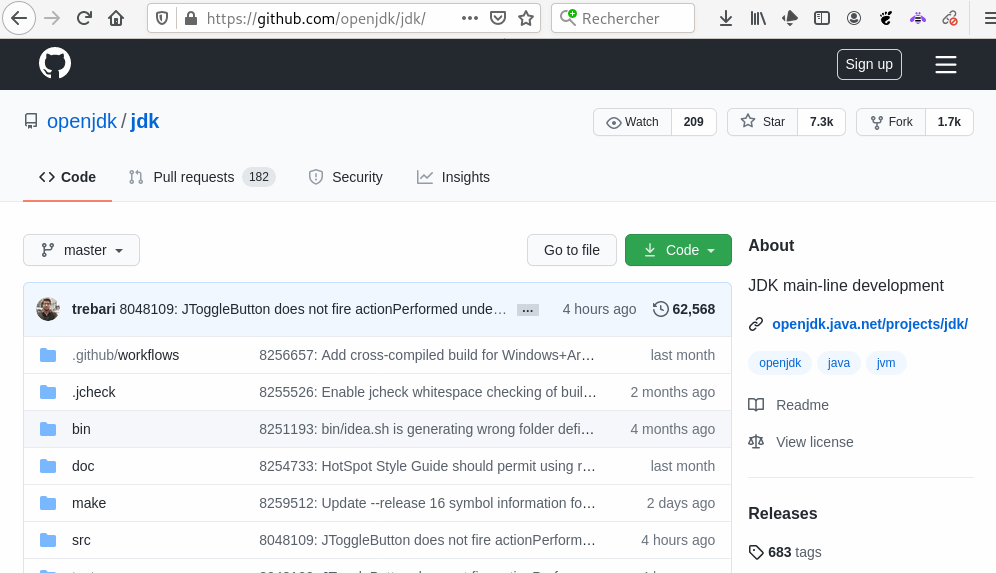Click the 1.7k forks count
The width and height of the screenshot is (996, 573).
[x=949, y=122]
